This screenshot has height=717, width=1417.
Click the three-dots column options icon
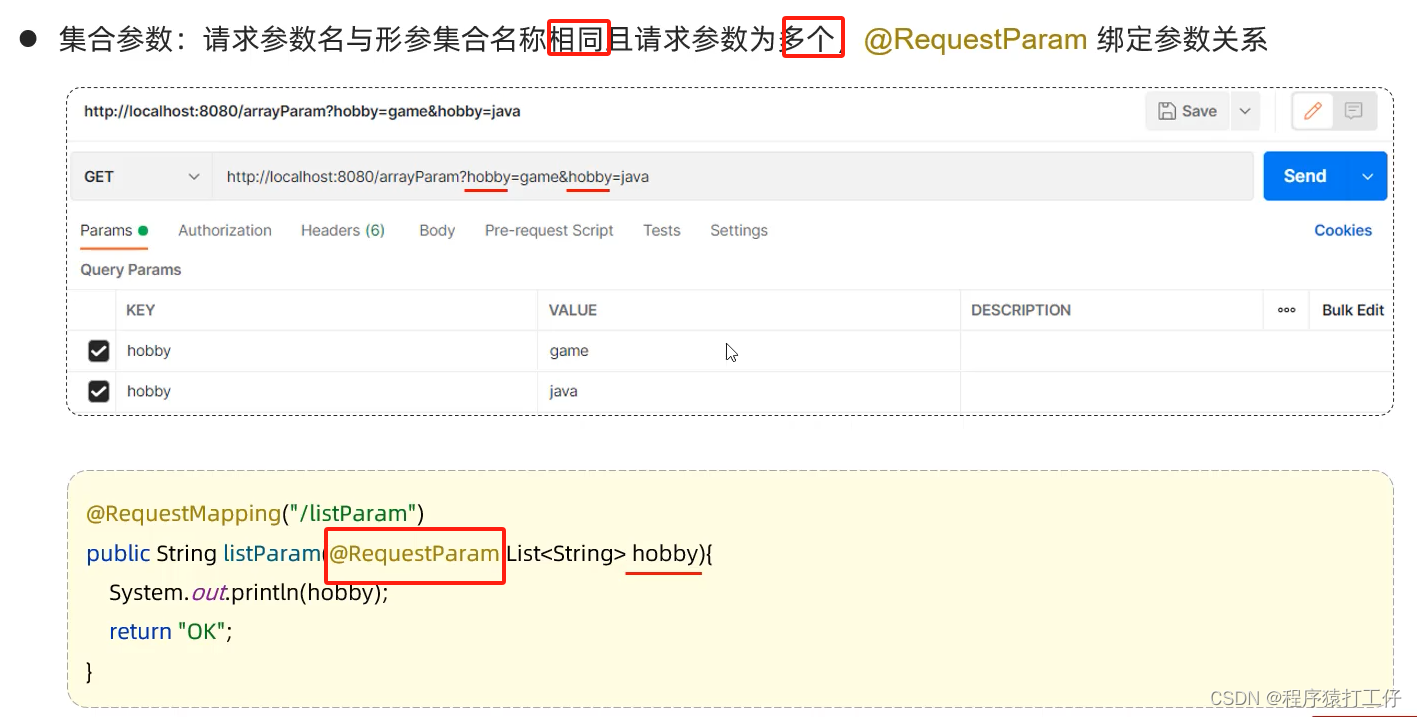[x=1287, y=310]
